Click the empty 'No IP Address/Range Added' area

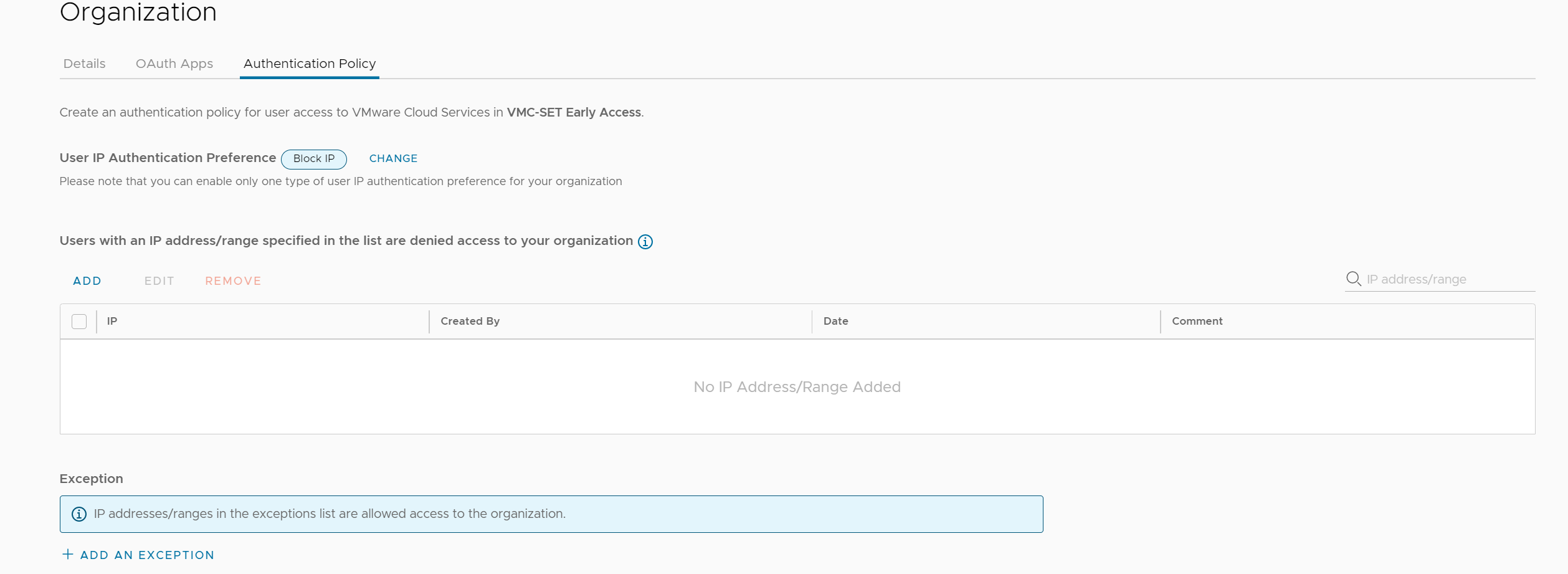pos(797,387)
